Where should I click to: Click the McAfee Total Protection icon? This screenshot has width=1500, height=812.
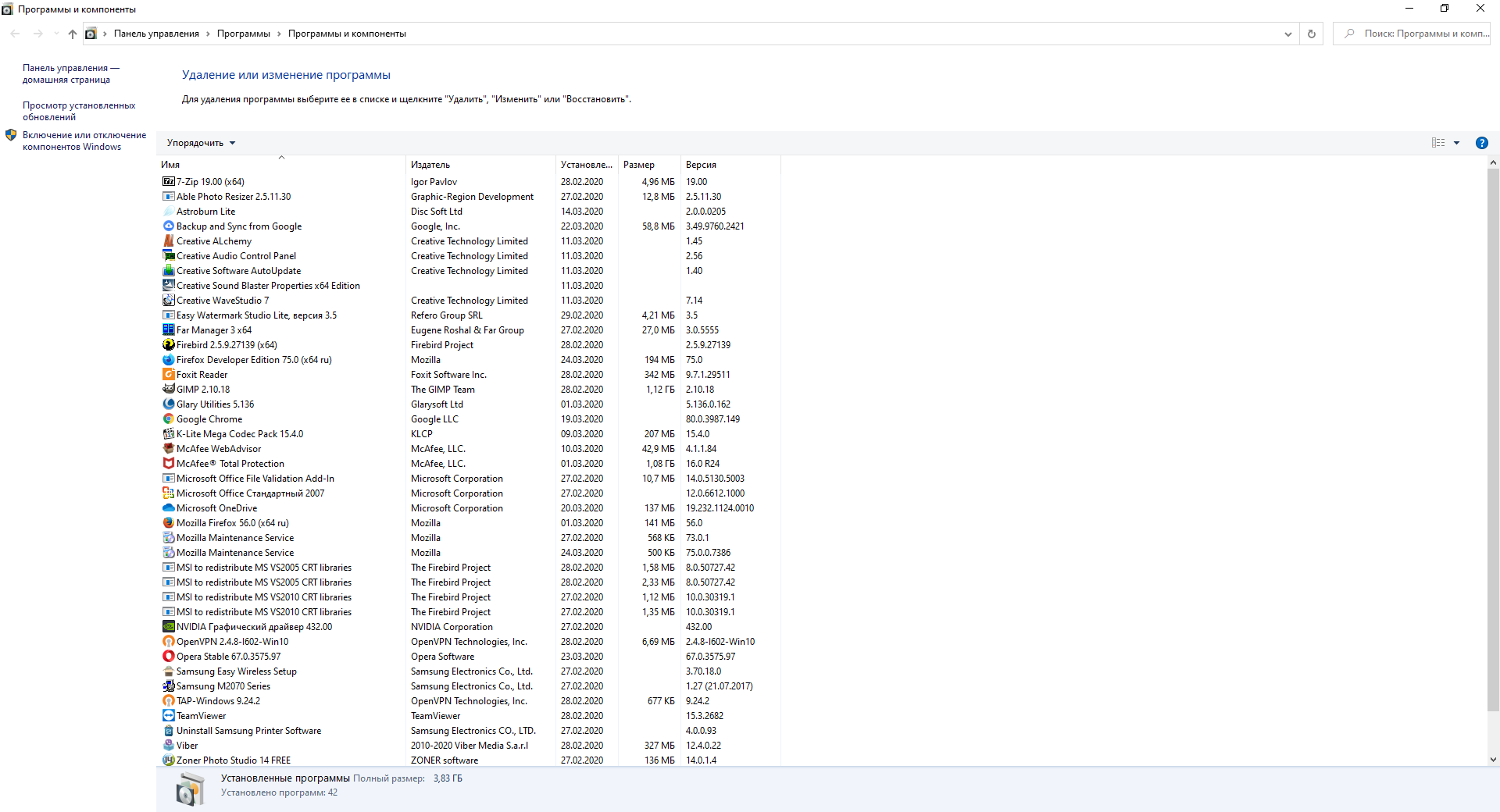point(168,464)
